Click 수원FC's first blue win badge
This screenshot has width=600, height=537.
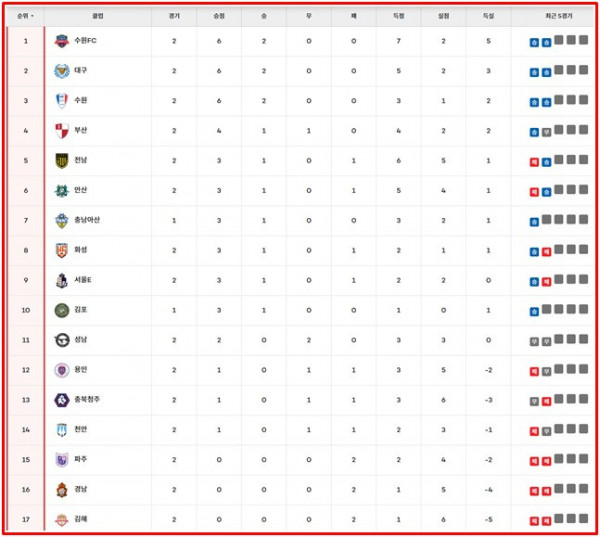[534, 41]
